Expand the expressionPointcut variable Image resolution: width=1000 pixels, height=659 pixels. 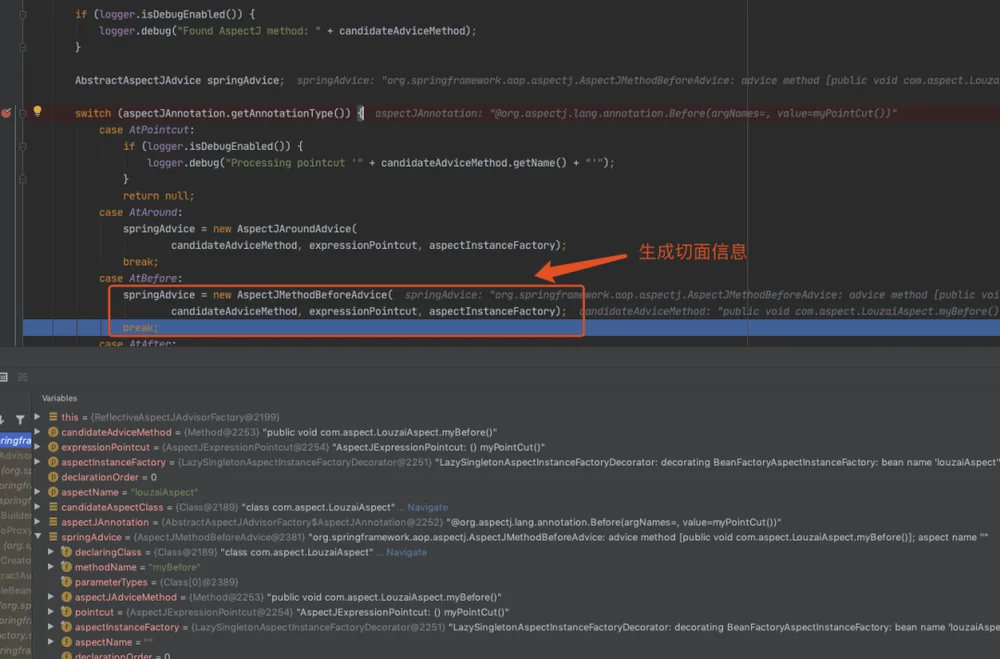pos(38,447)
